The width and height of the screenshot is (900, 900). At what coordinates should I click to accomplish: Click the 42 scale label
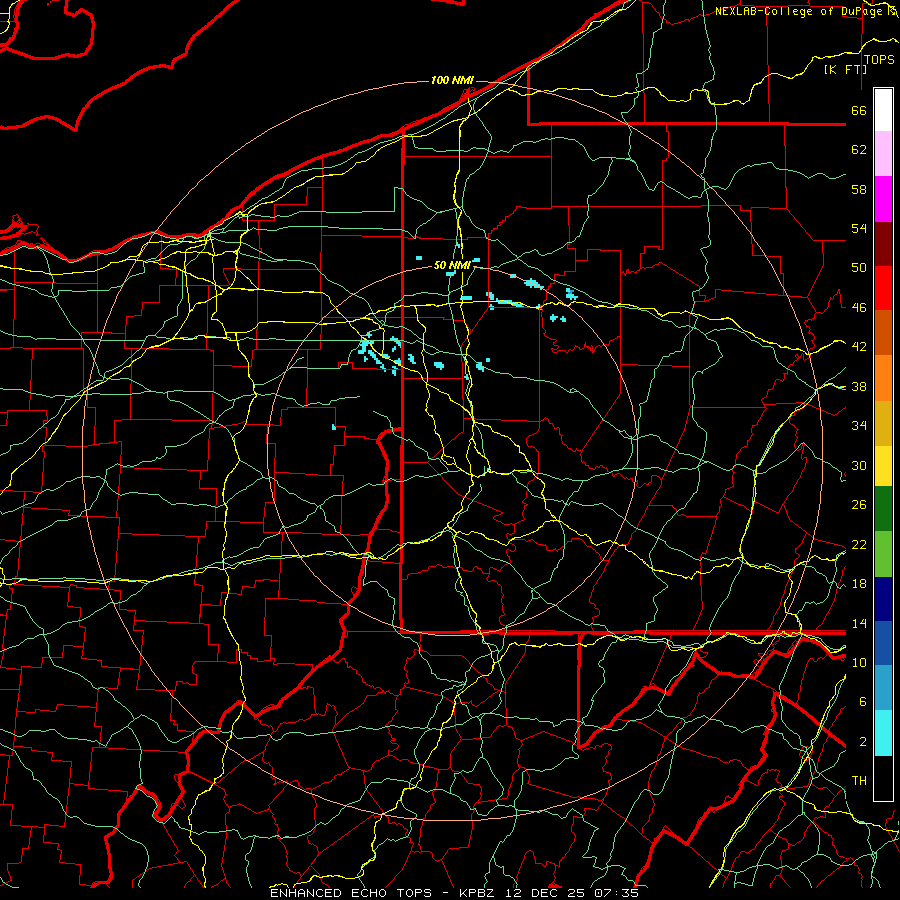click(x=859, y=347)
